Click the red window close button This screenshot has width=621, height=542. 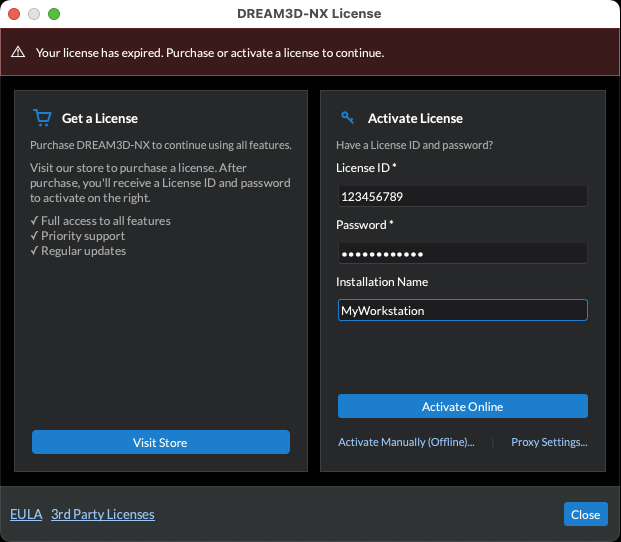coord(14,14)
